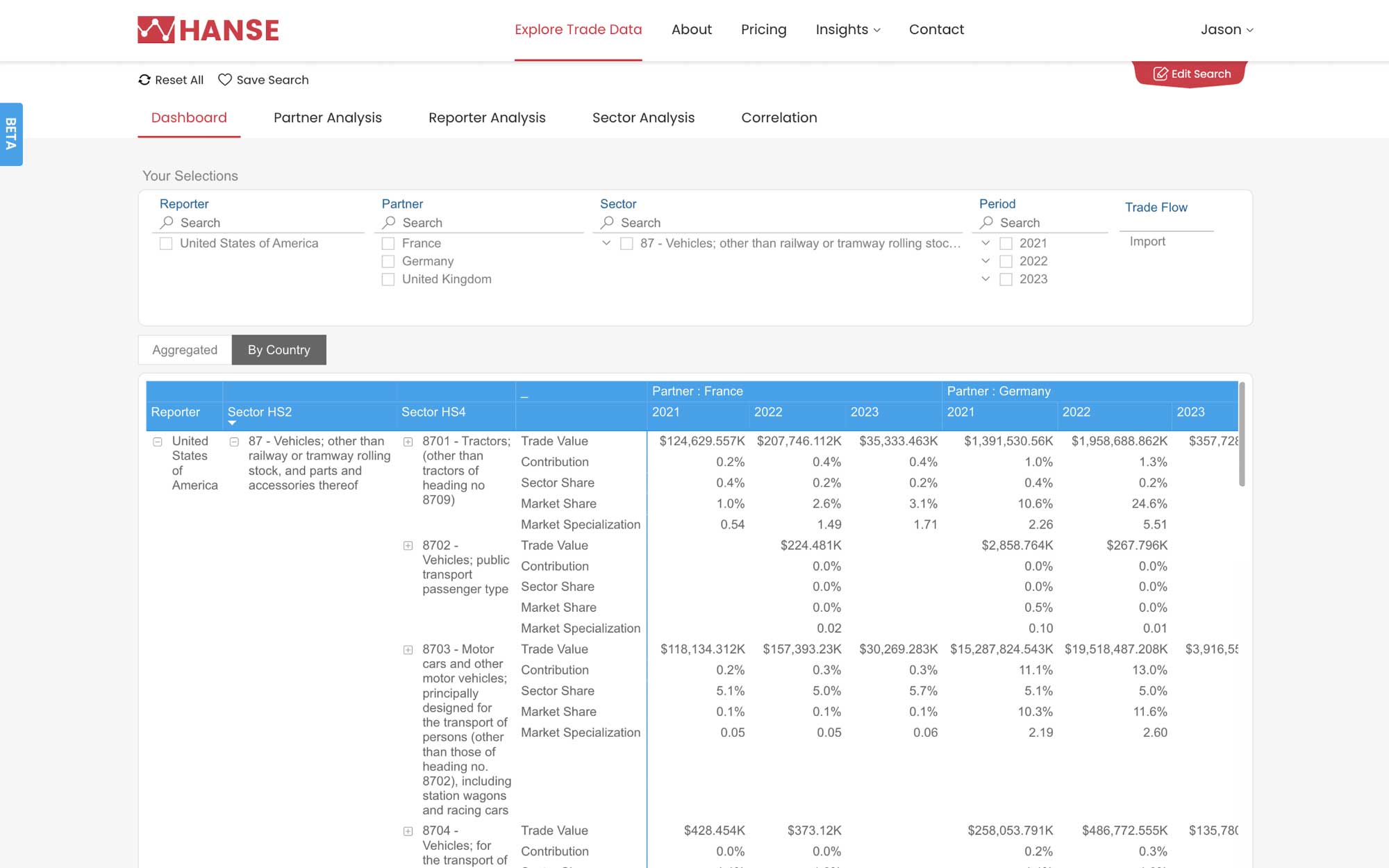This screenshot has width=1389, height=868.
Task: Click the Reset All refresh icon
Action: [x=144, y=80]
